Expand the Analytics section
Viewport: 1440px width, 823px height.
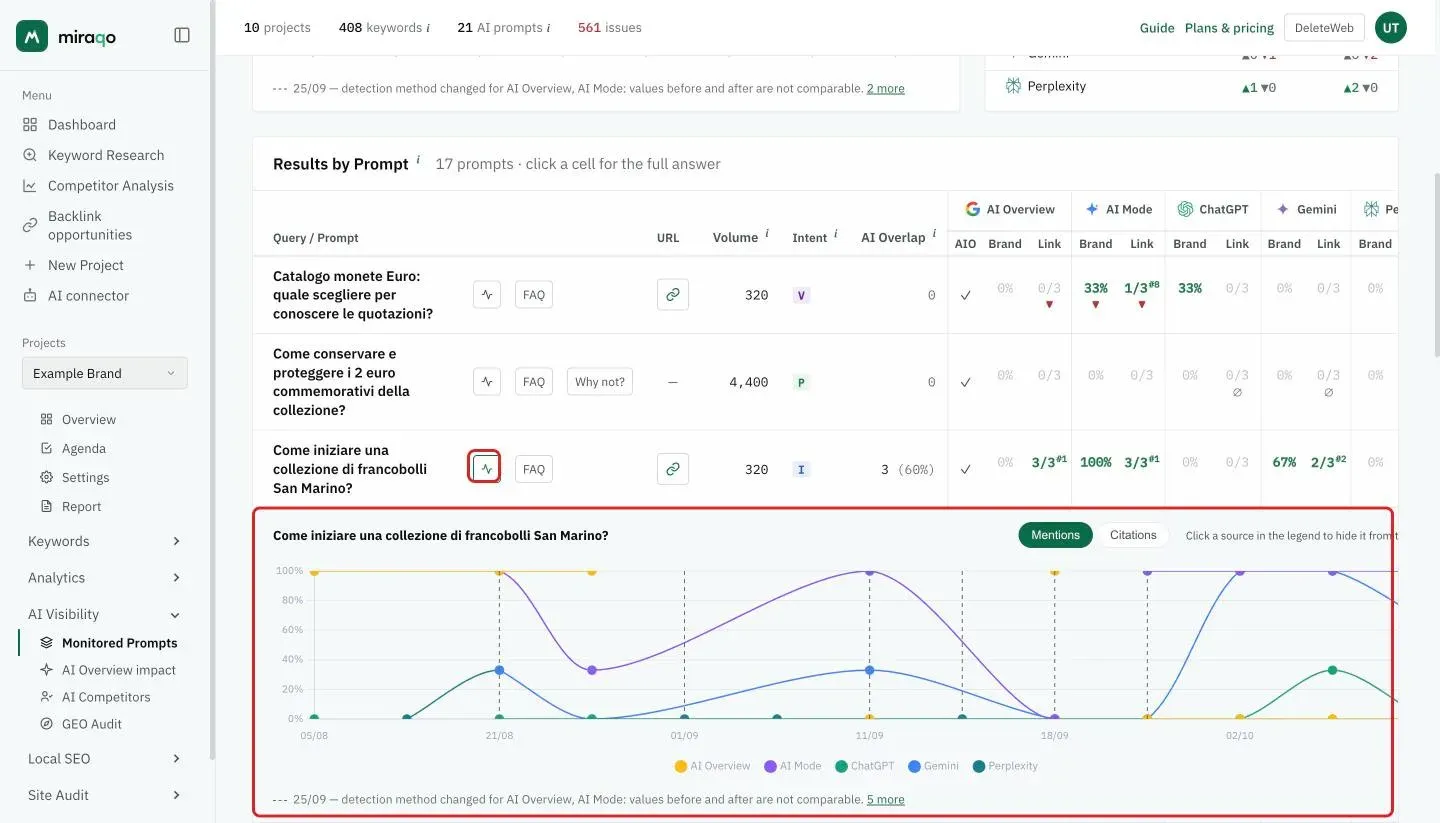[105, 577]
